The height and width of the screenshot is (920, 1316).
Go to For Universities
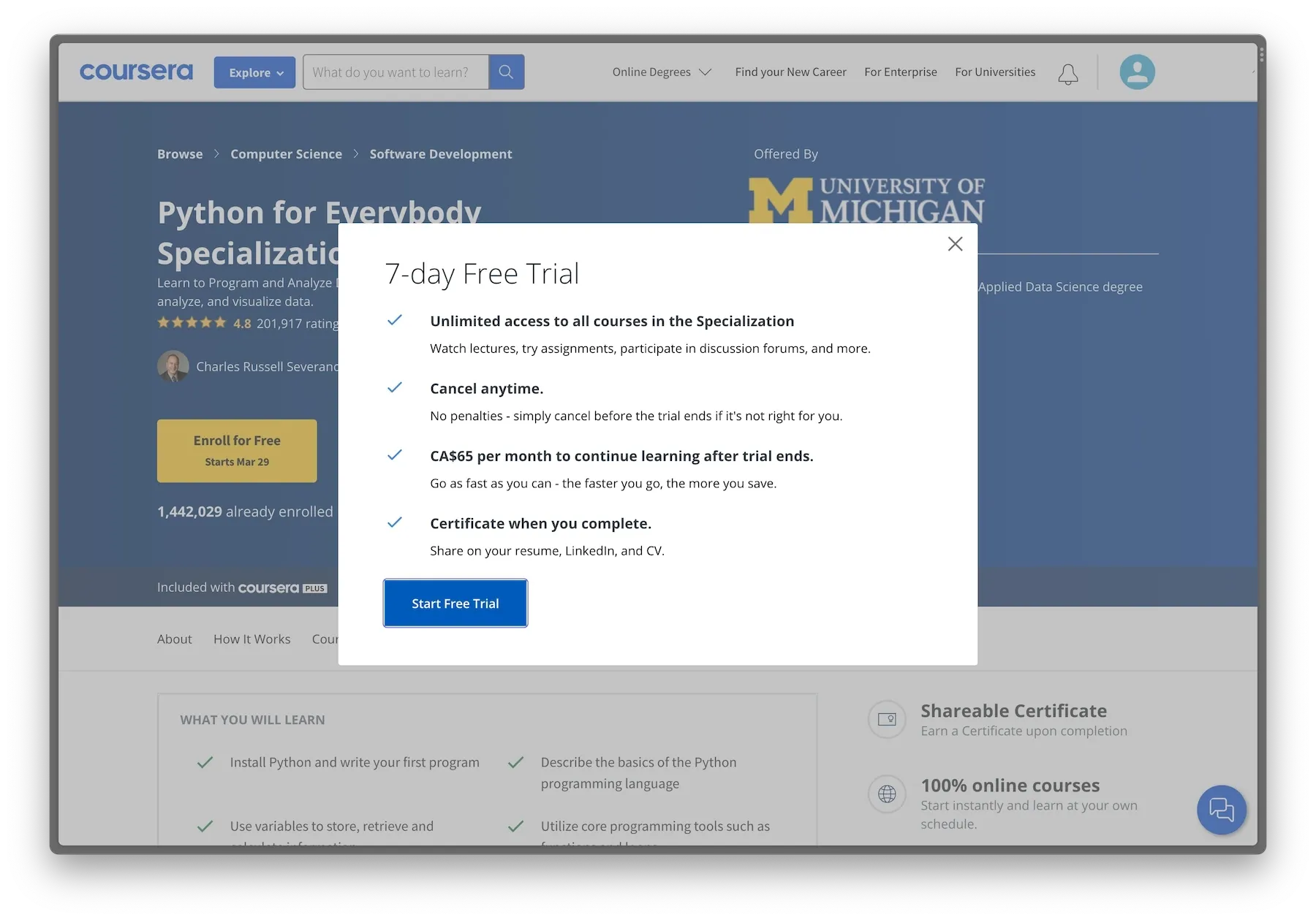(995, 72)
